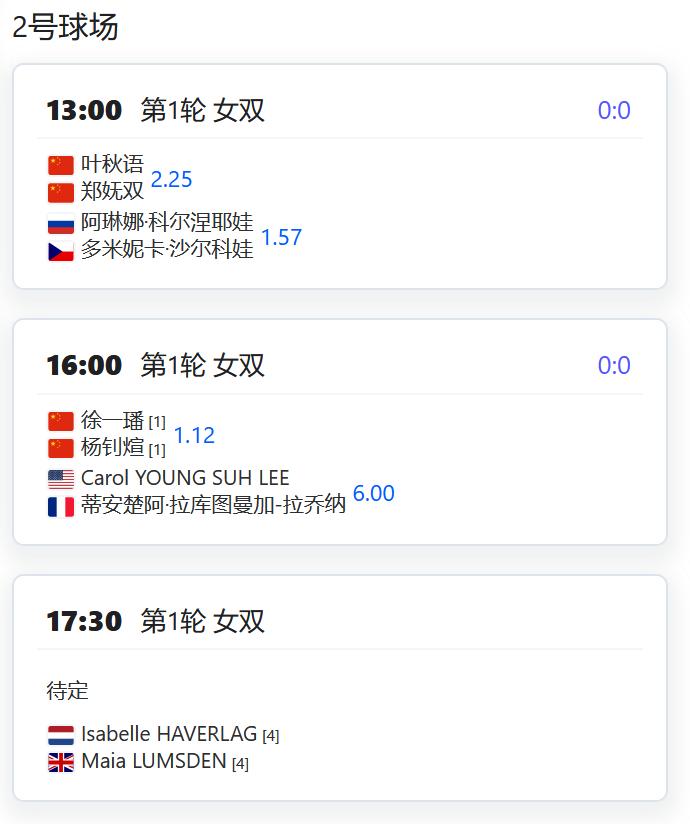Open player Maia LUMSDEN profile
690x824 pixels.
tap(154, 761)
